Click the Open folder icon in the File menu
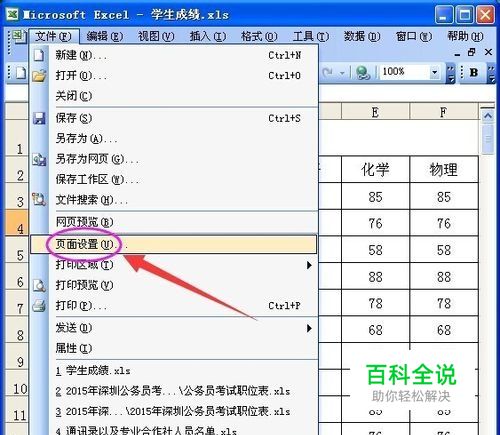The height and width of the screenshot is (435, 500). [39, 76]
